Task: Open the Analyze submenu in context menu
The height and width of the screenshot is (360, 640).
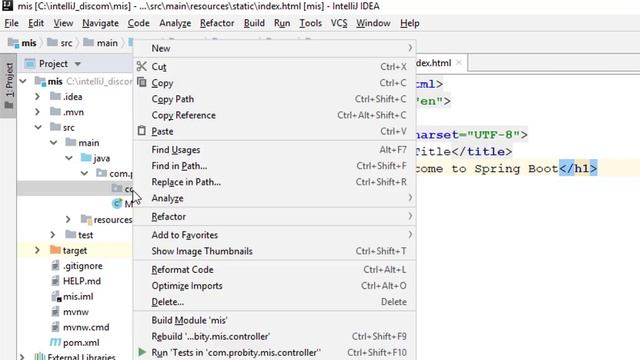Action: [x=274, y=198]
